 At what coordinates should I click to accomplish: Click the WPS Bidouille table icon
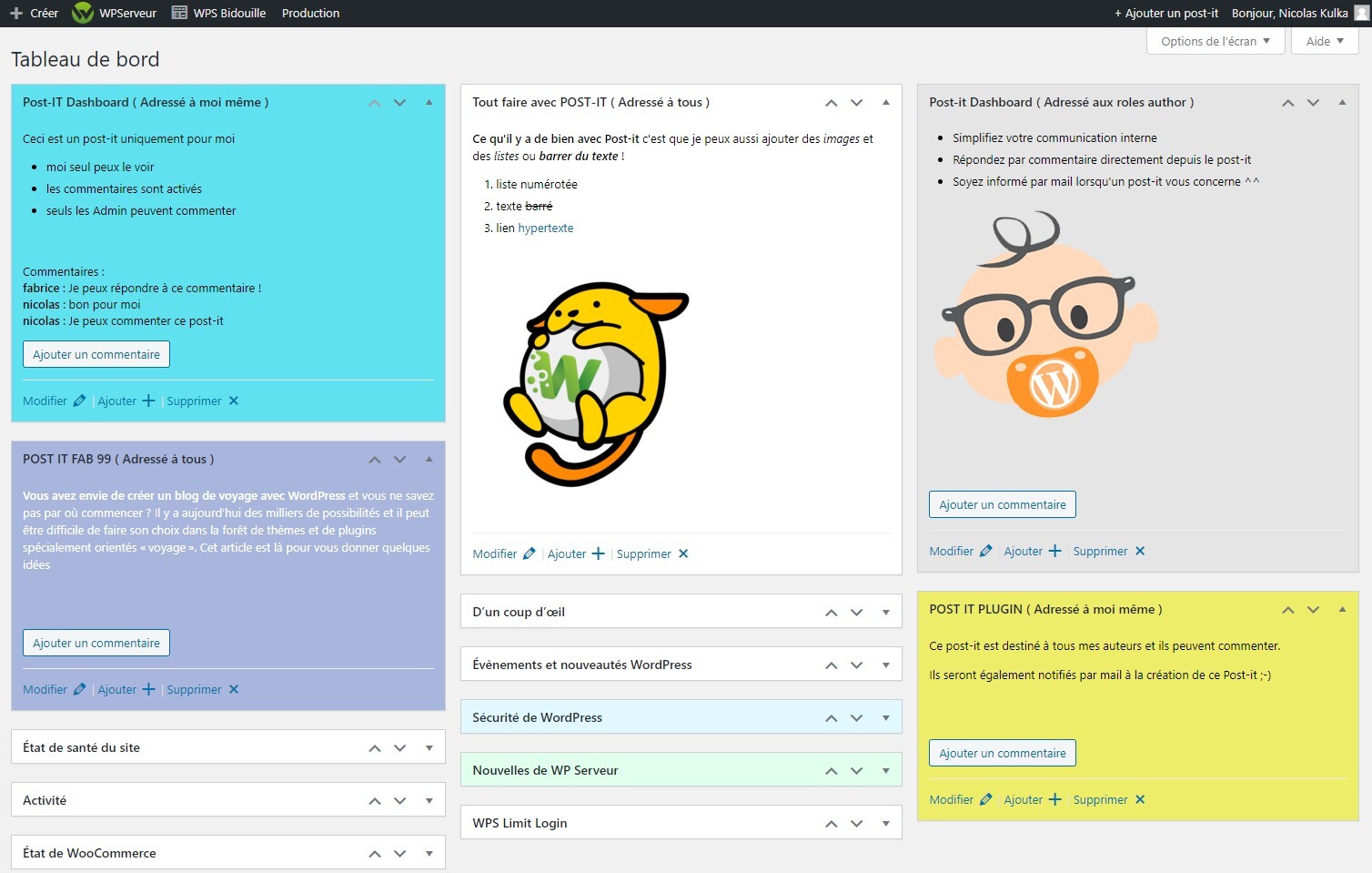click(179, 13)
